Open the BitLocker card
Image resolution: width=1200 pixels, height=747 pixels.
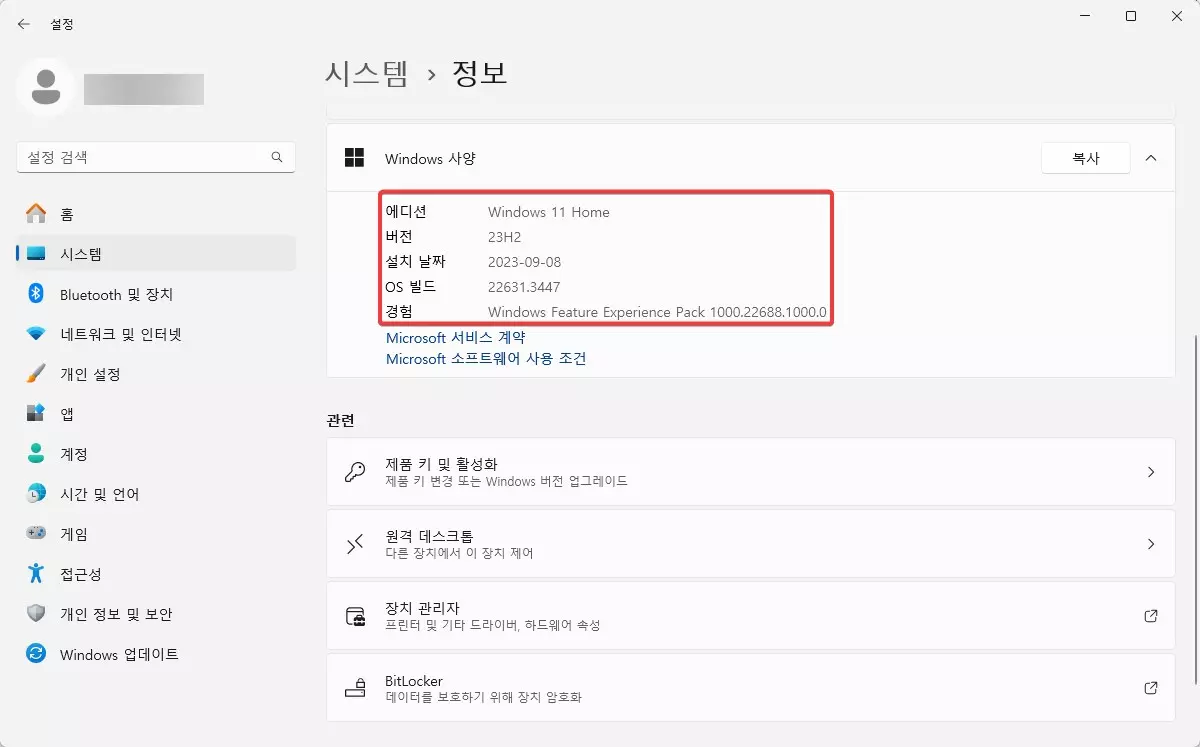[x=751, y=688]
